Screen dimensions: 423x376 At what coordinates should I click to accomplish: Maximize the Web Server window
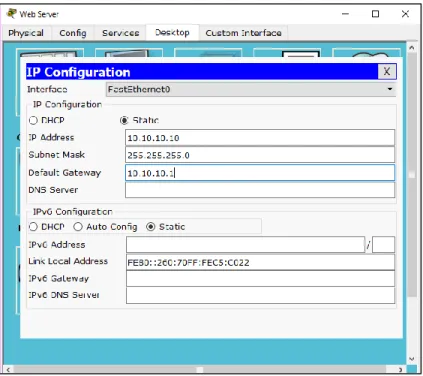(x=376, y=14)
